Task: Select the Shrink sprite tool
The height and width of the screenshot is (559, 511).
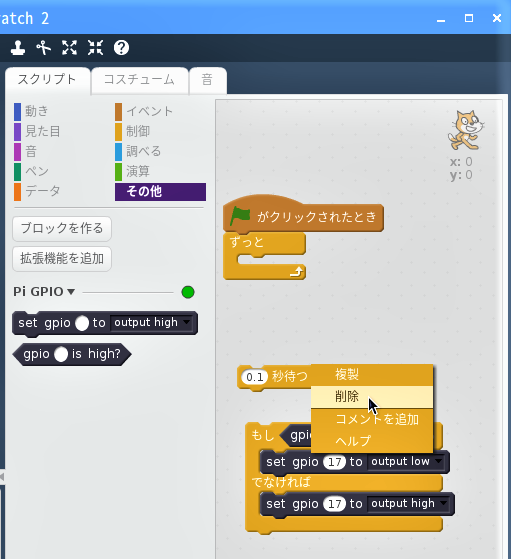Action: pyautogui.click(x=95, y=47)
